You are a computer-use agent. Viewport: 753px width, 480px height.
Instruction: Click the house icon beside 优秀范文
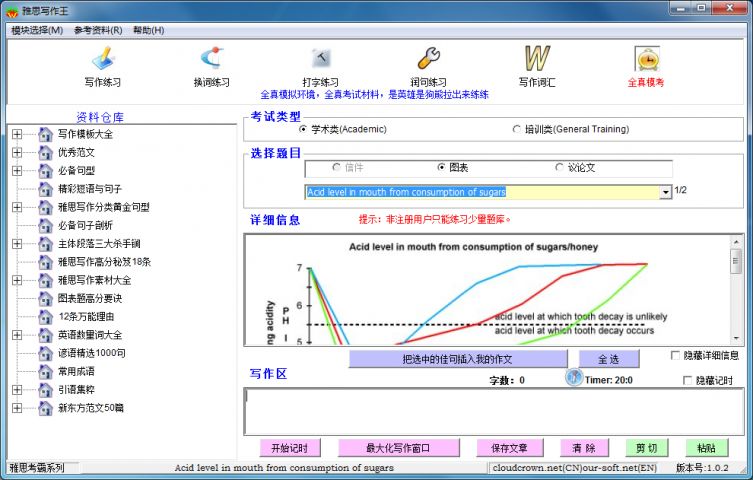pyautogui.click(x=45, y=153)
